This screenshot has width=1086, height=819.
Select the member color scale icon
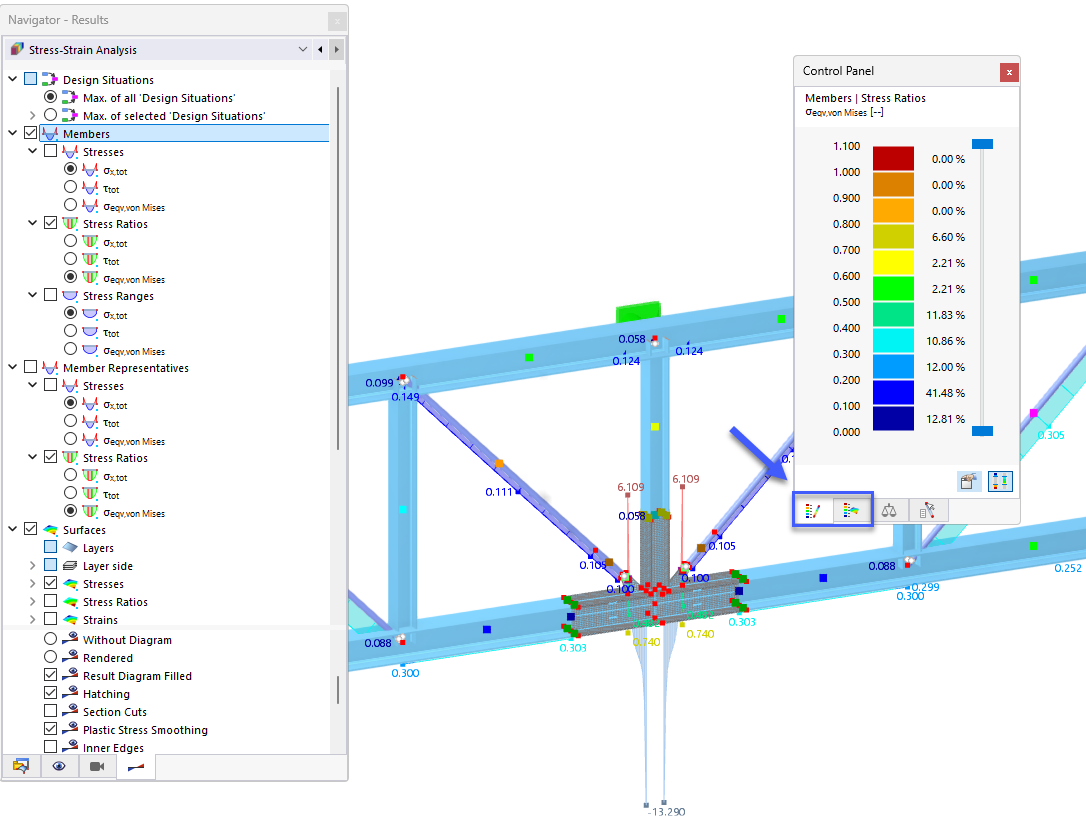pyautogui.click(x=813, y=509)
